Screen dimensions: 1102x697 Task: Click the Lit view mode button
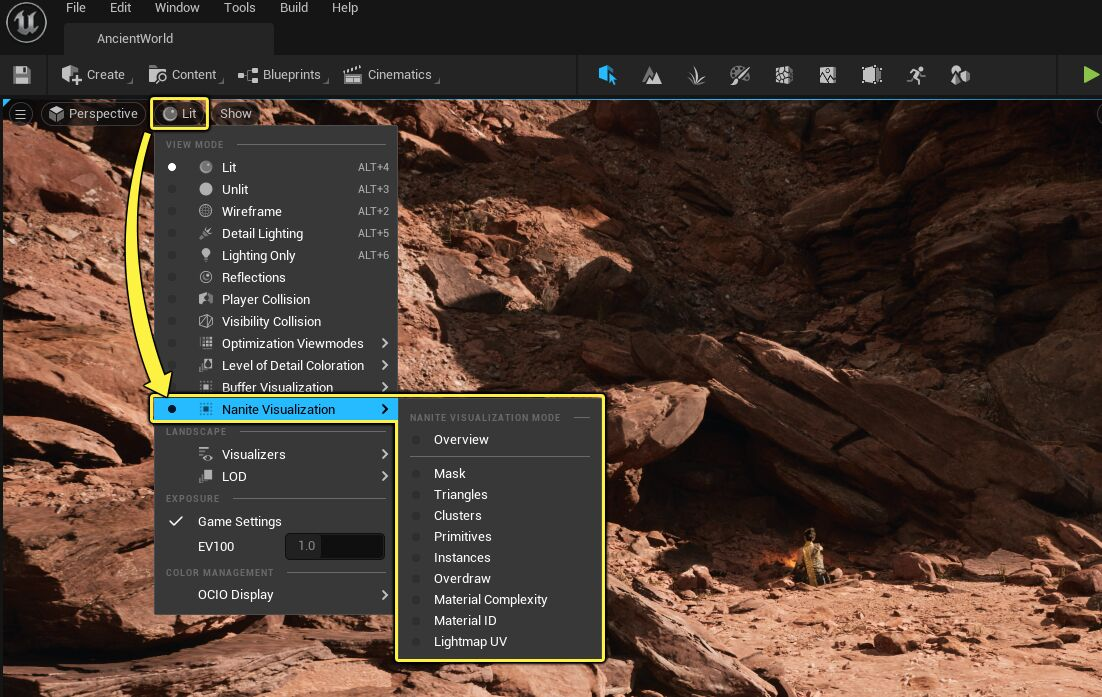point(180,114)
